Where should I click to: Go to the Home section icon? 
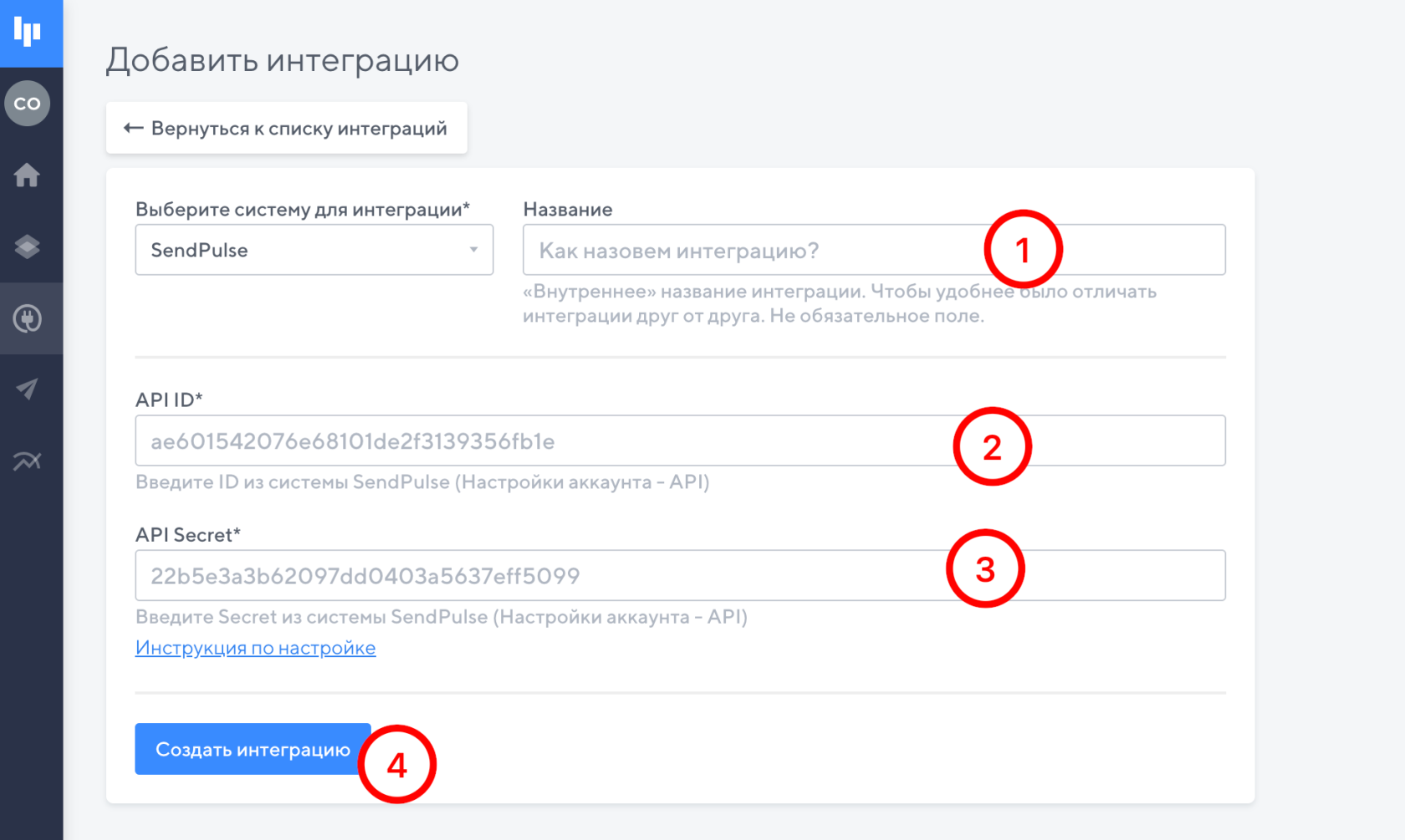point(28,176)
